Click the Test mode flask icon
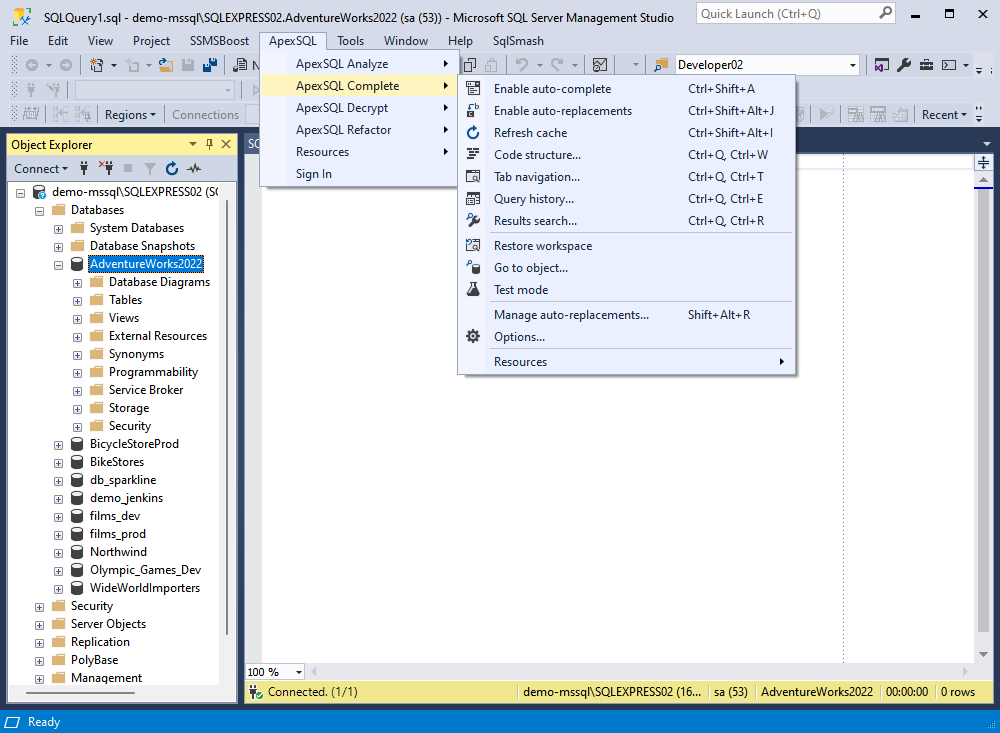 click(x=473, y=290)
